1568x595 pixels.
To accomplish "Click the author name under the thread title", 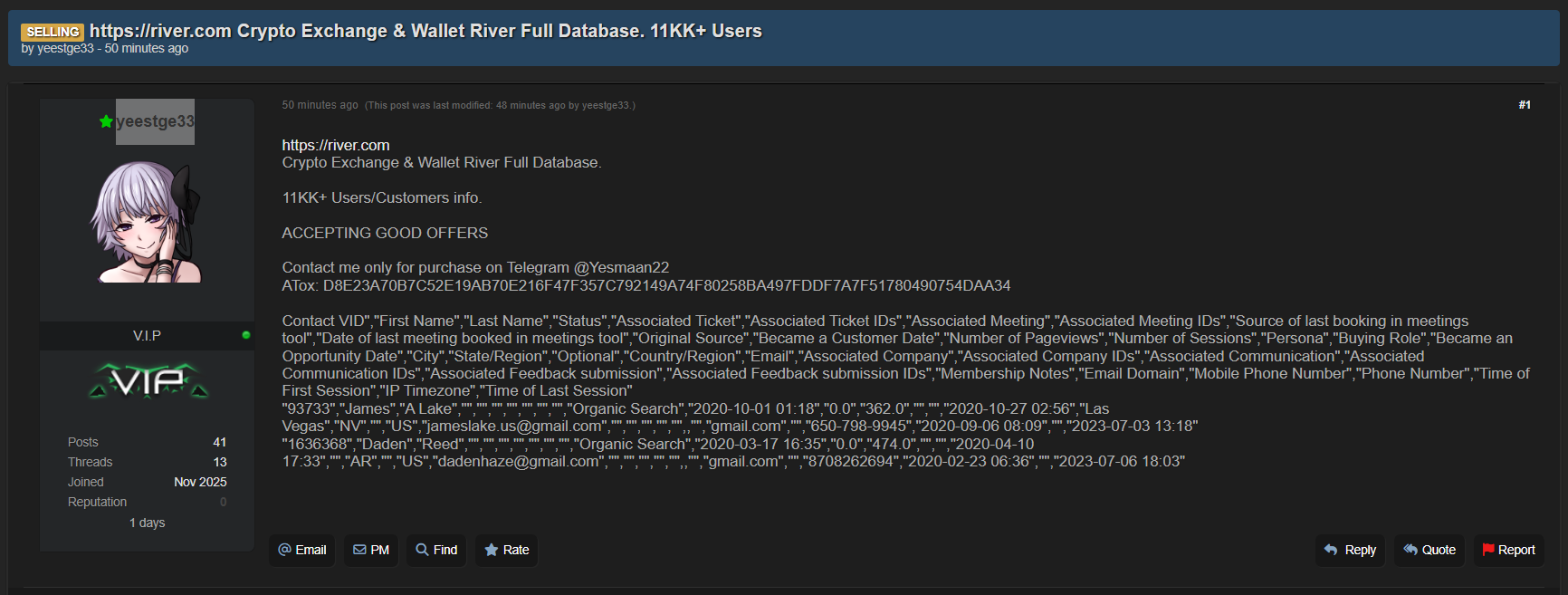I will (65, 49).
